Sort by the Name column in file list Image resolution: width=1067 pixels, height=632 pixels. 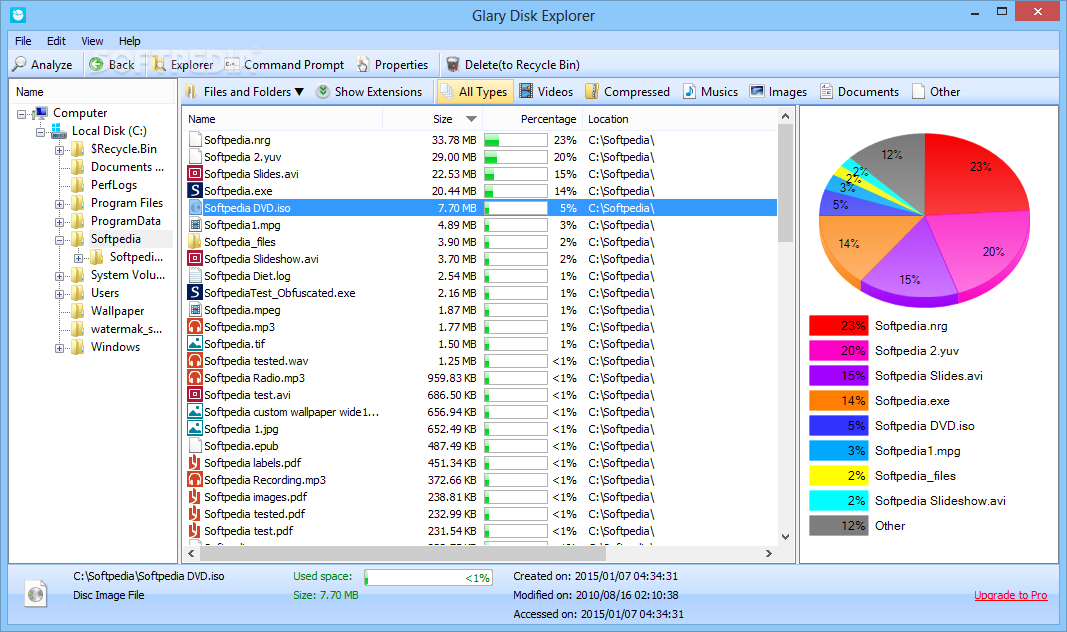click(282, 118)
